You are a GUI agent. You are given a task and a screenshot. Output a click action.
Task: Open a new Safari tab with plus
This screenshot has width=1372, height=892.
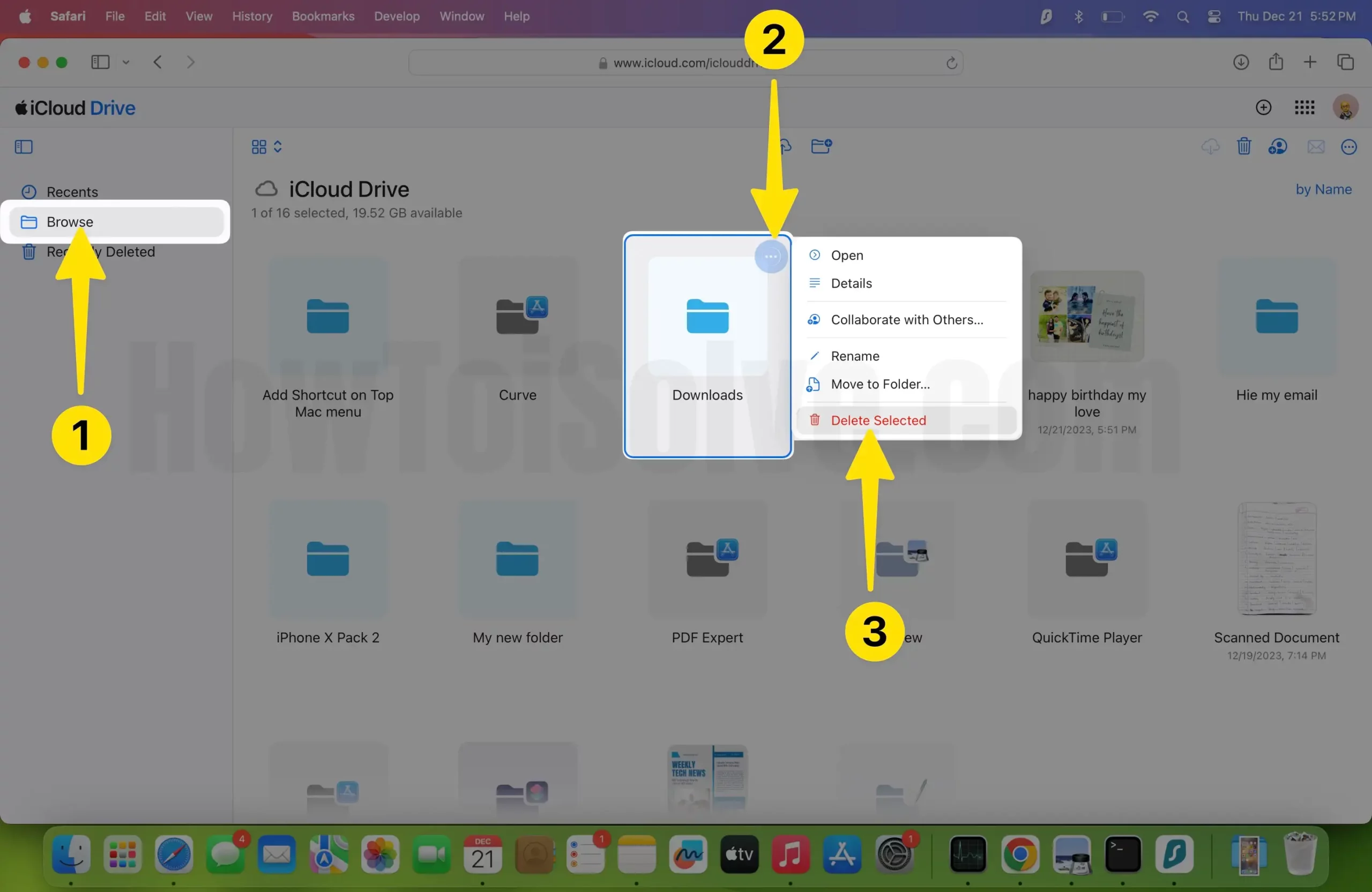(1310, 62)
